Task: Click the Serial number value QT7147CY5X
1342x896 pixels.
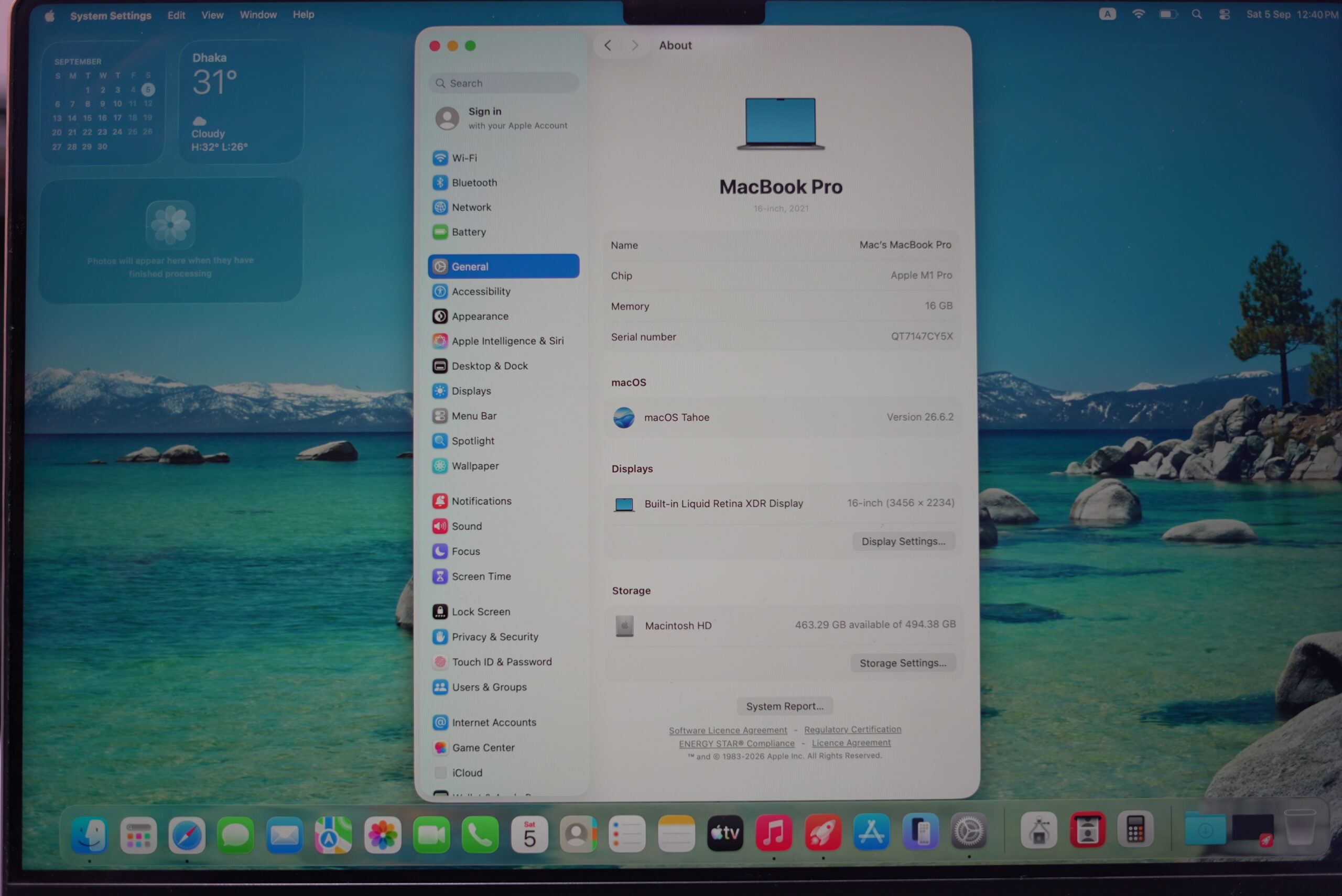Action: pyautogui.click(x=922, y=336)
